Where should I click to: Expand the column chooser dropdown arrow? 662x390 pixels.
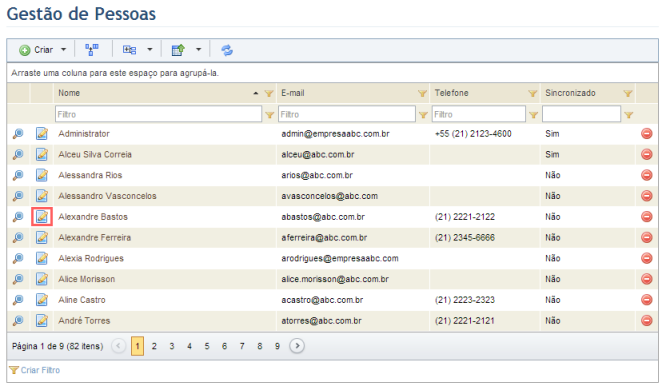click(149, 50)
